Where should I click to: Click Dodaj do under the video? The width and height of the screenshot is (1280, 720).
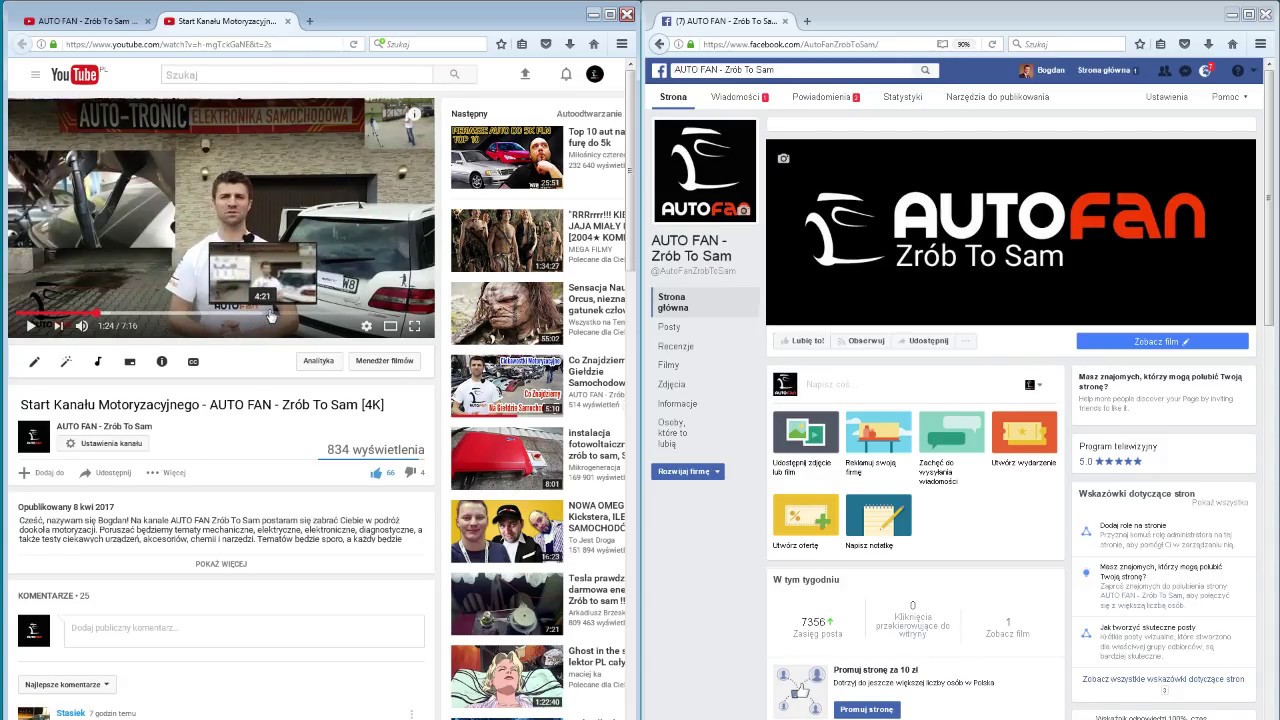coord(41,473)
